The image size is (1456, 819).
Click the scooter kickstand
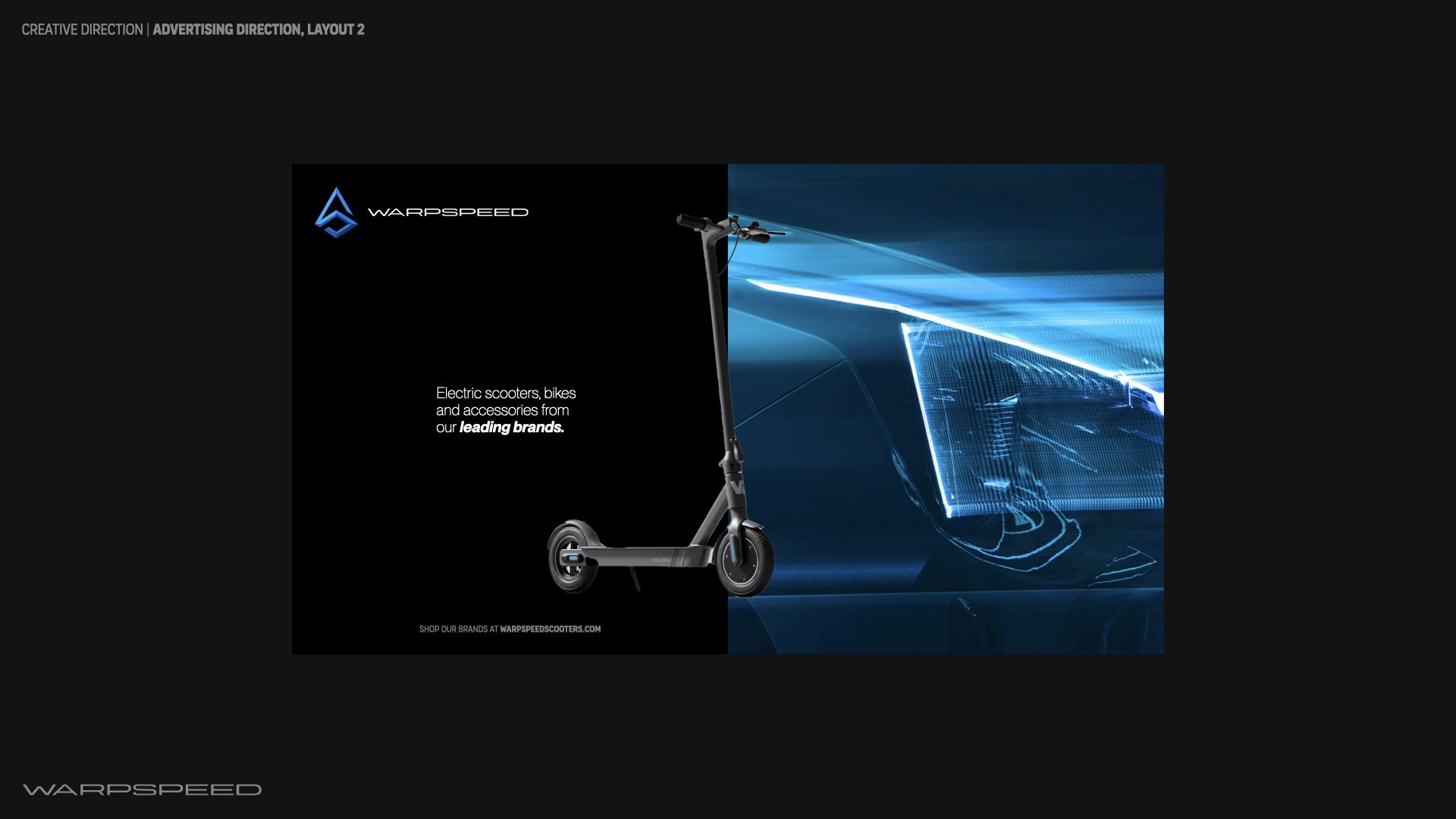pyautogui.click(x=635, y=579)
